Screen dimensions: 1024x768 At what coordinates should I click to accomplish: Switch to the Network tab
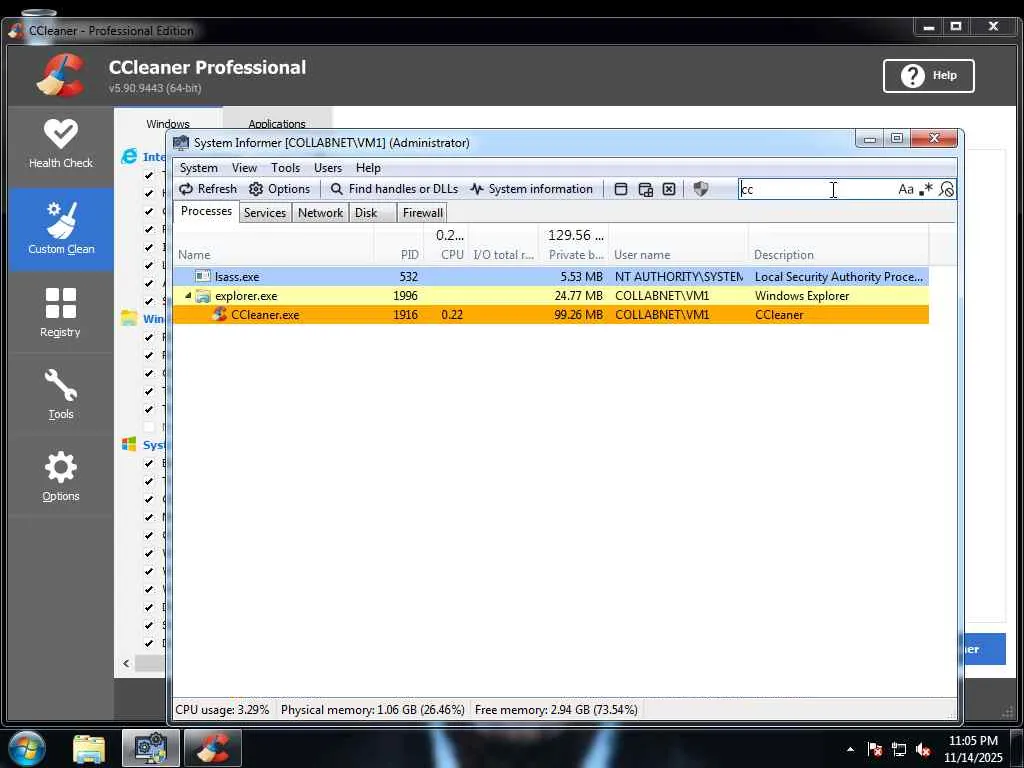[320, 213]
